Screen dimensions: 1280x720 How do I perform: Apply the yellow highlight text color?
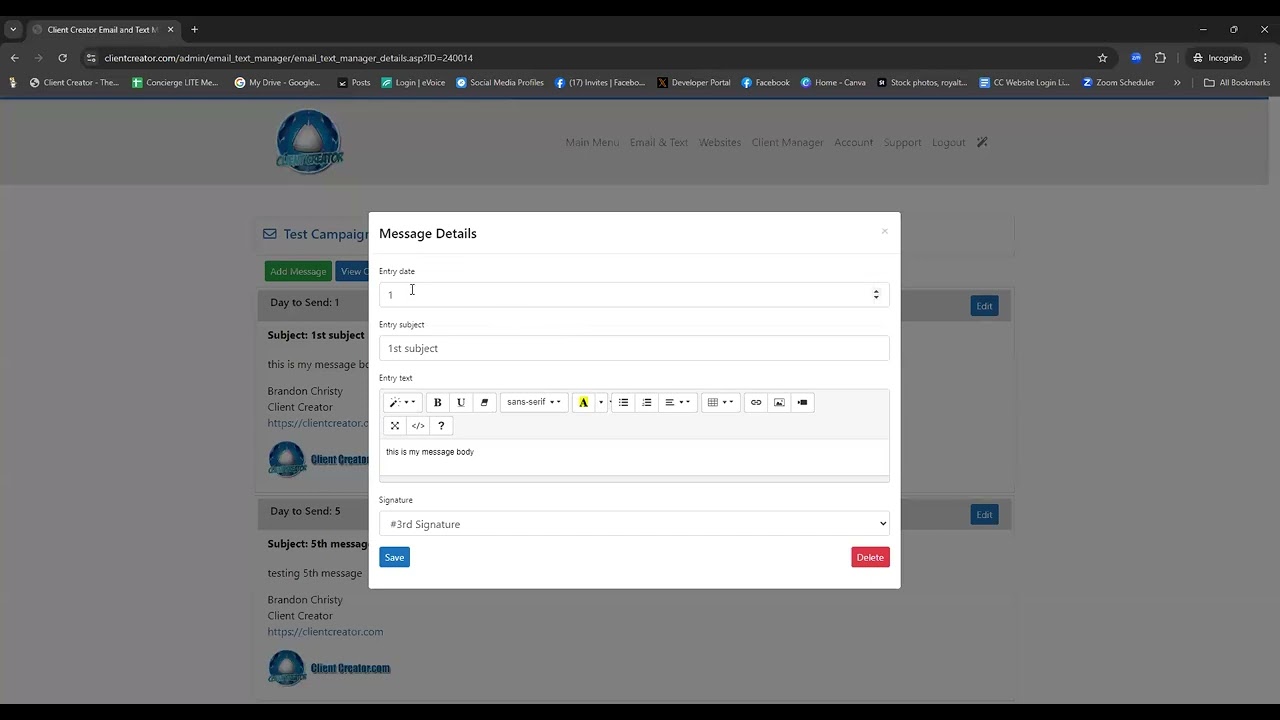583,402
